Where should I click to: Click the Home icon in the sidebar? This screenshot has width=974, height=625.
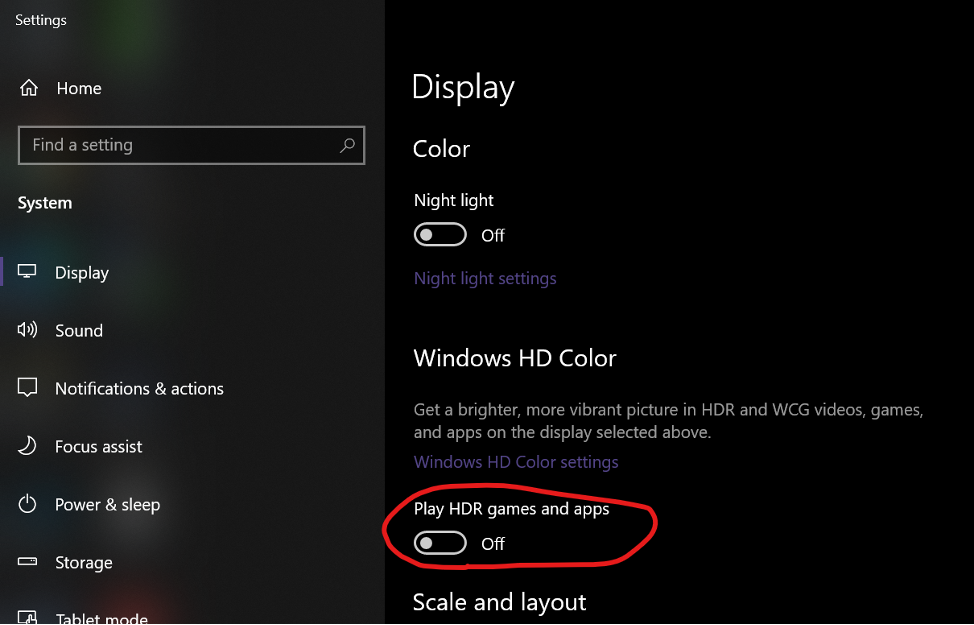pyautogui.click(x=29, y=88)
